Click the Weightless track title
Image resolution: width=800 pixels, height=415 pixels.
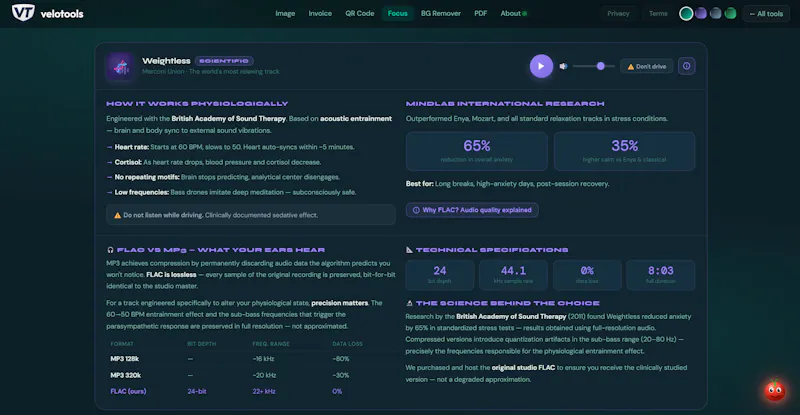click(x=166, y=61)
